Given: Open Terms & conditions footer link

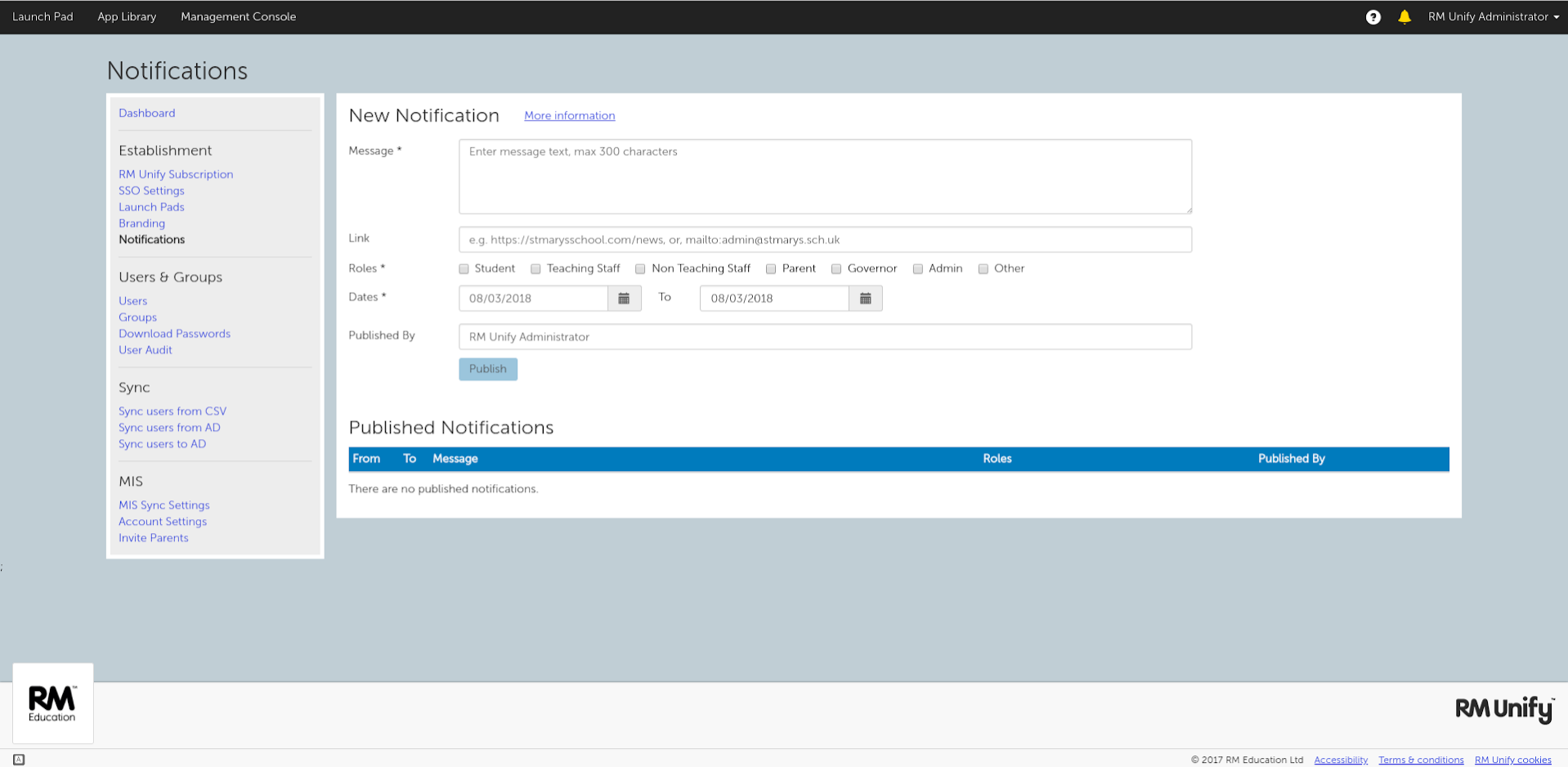Looking at the screenshot, I should (1421, 760).
